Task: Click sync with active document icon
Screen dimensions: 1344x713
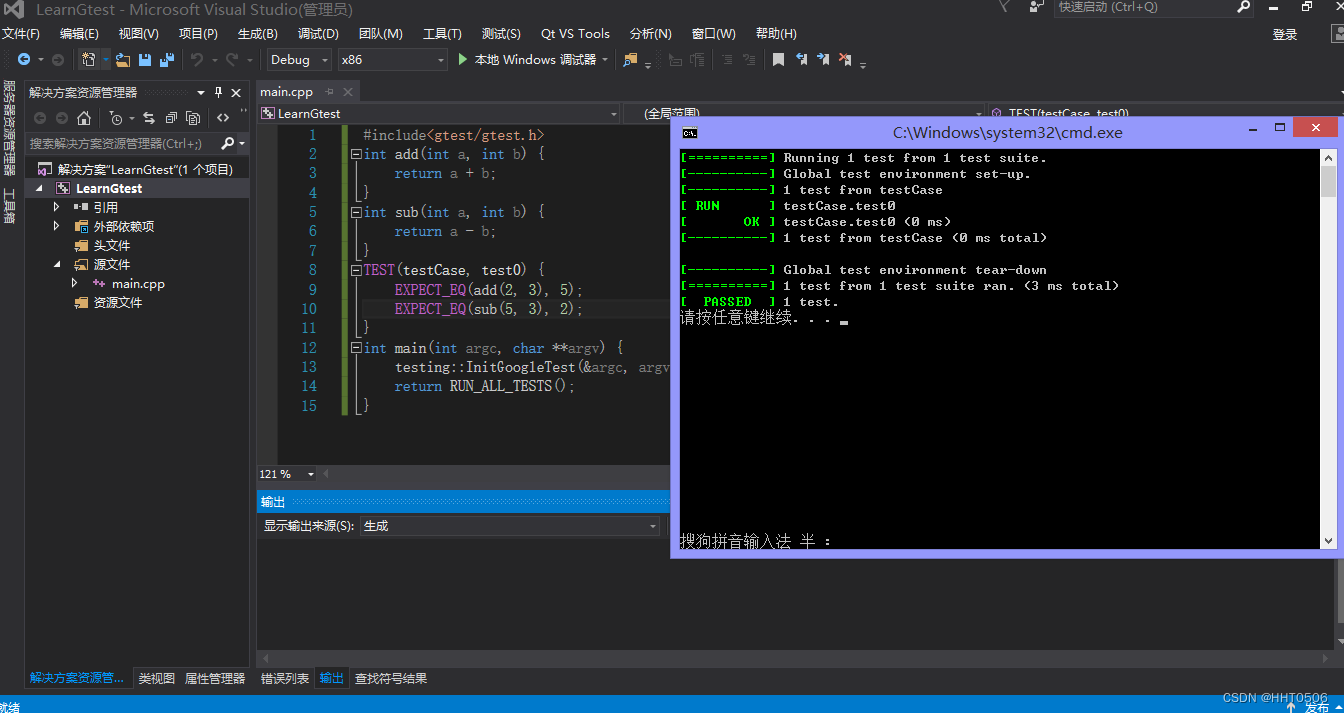Action: click(149, 118)
